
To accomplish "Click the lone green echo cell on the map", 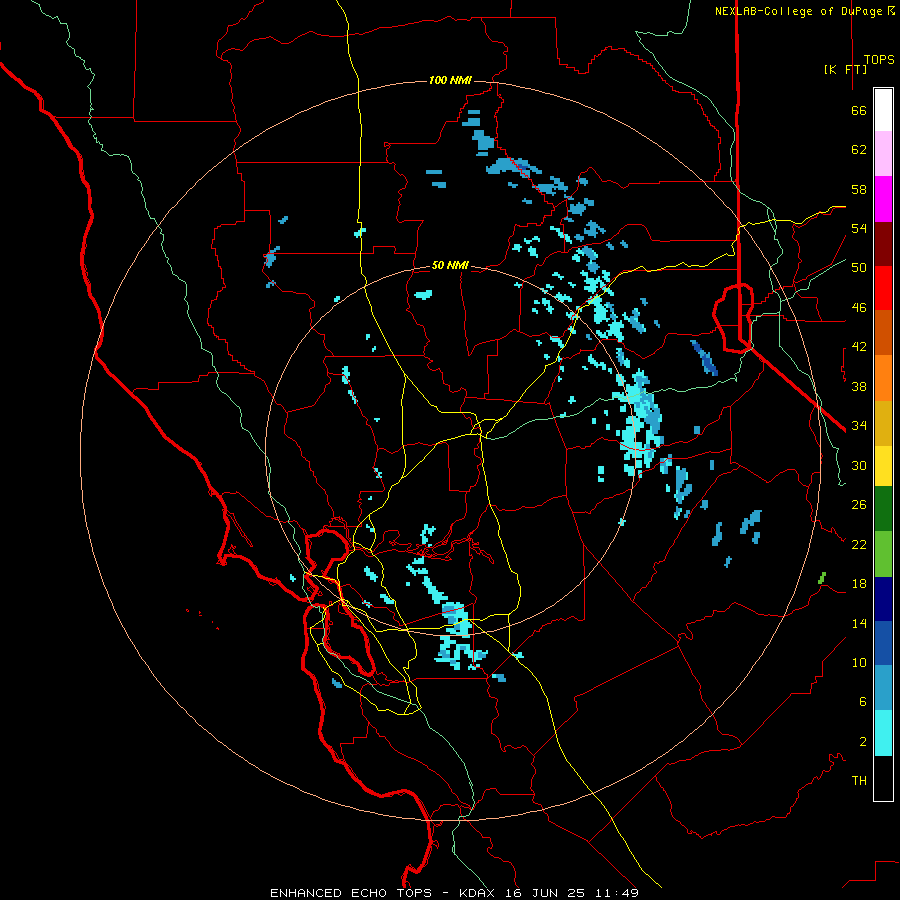I will 822,577.
